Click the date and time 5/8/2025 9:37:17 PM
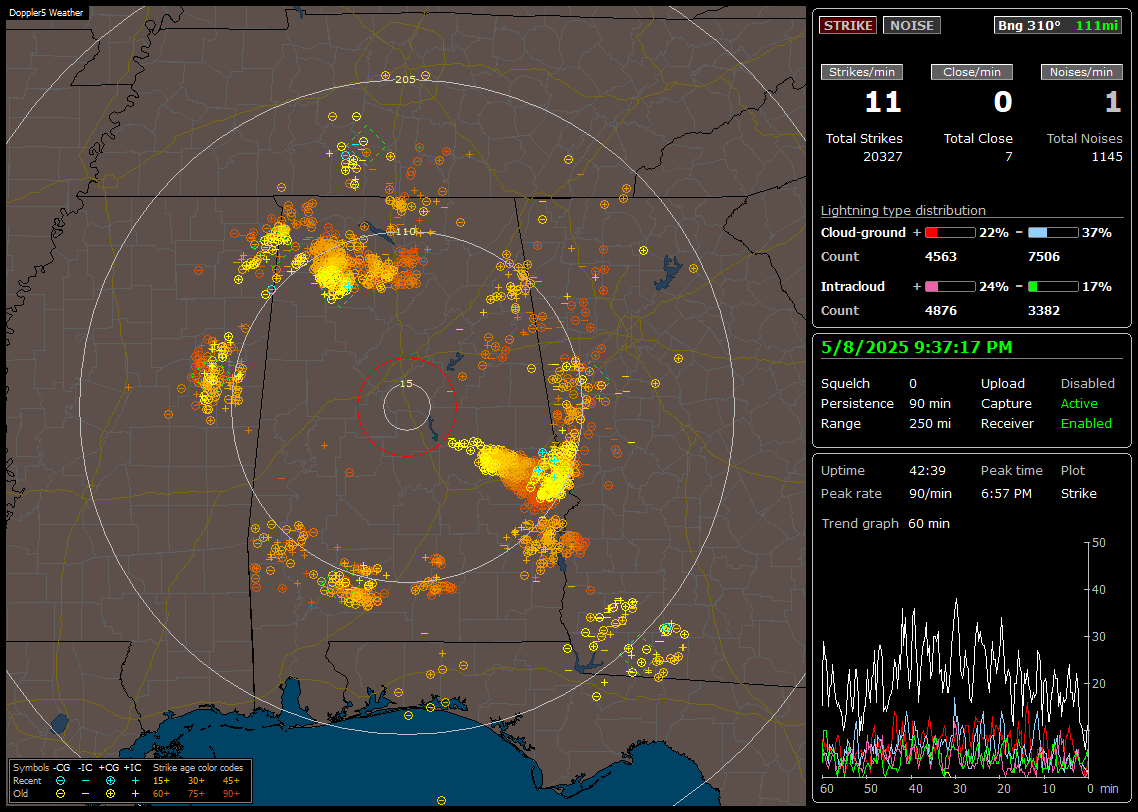This screenshot has width=1138, height=812. [917, 348]
